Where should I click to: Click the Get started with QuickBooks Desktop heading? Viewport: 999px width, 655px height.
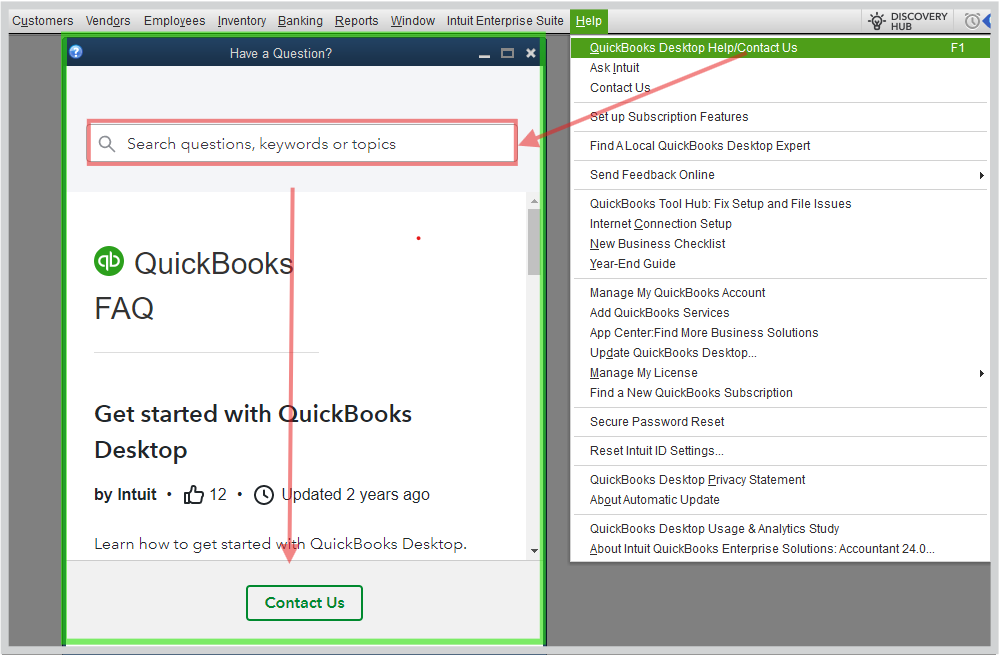pyautogui.click(x=253, y=432)
